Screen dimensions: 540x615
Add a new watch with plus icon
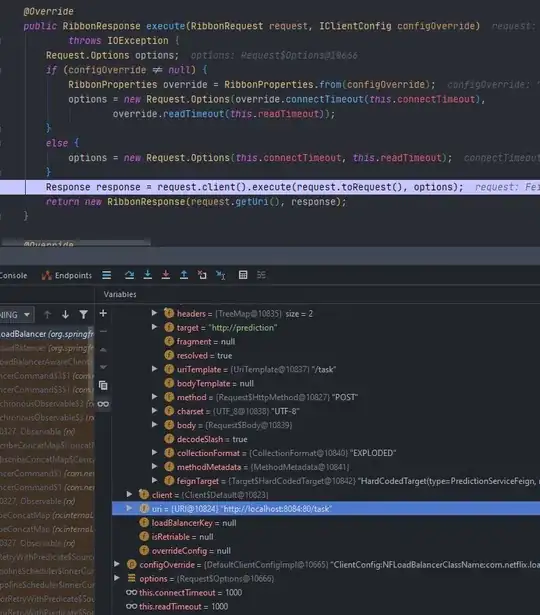pyautogui.click(x=103, y=313)
